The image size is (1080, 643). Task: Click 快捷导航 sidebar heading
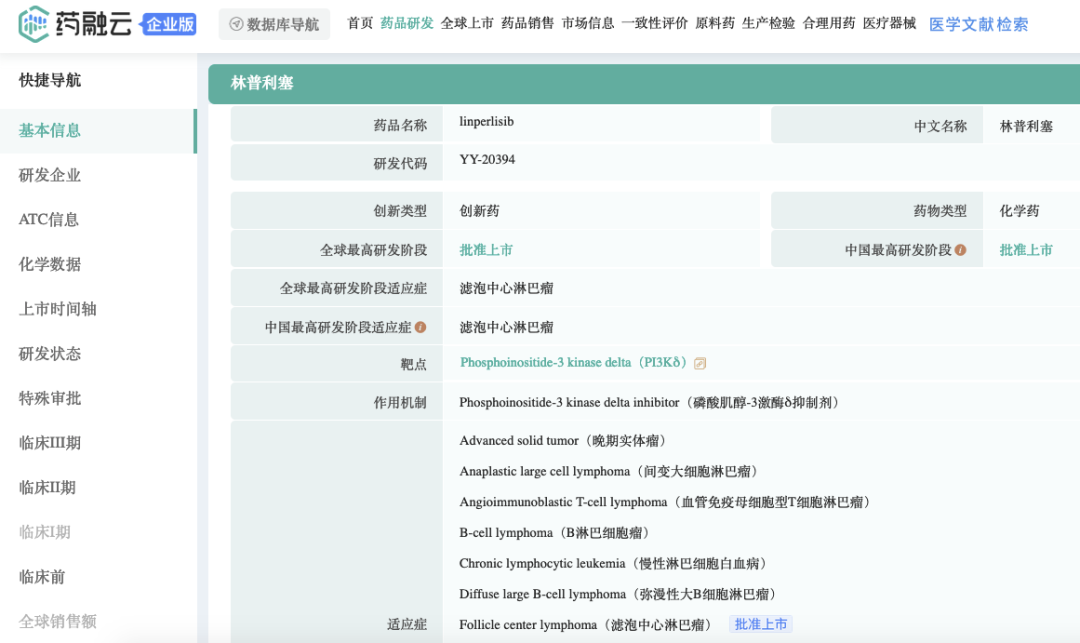[x=50, y=81]
